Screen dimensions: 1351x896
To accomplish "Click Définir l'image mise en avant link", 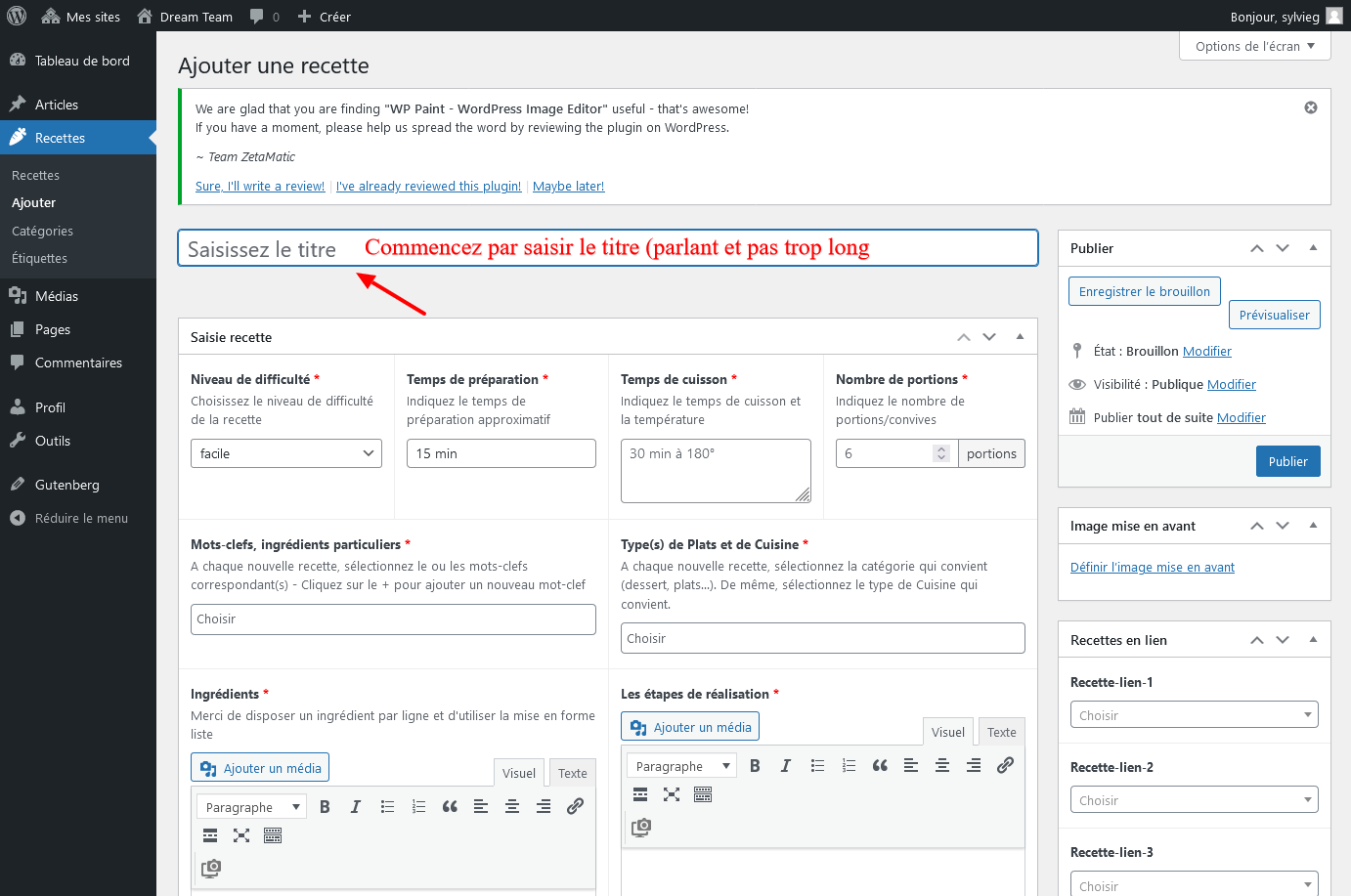I will [x=1152, y=567].
